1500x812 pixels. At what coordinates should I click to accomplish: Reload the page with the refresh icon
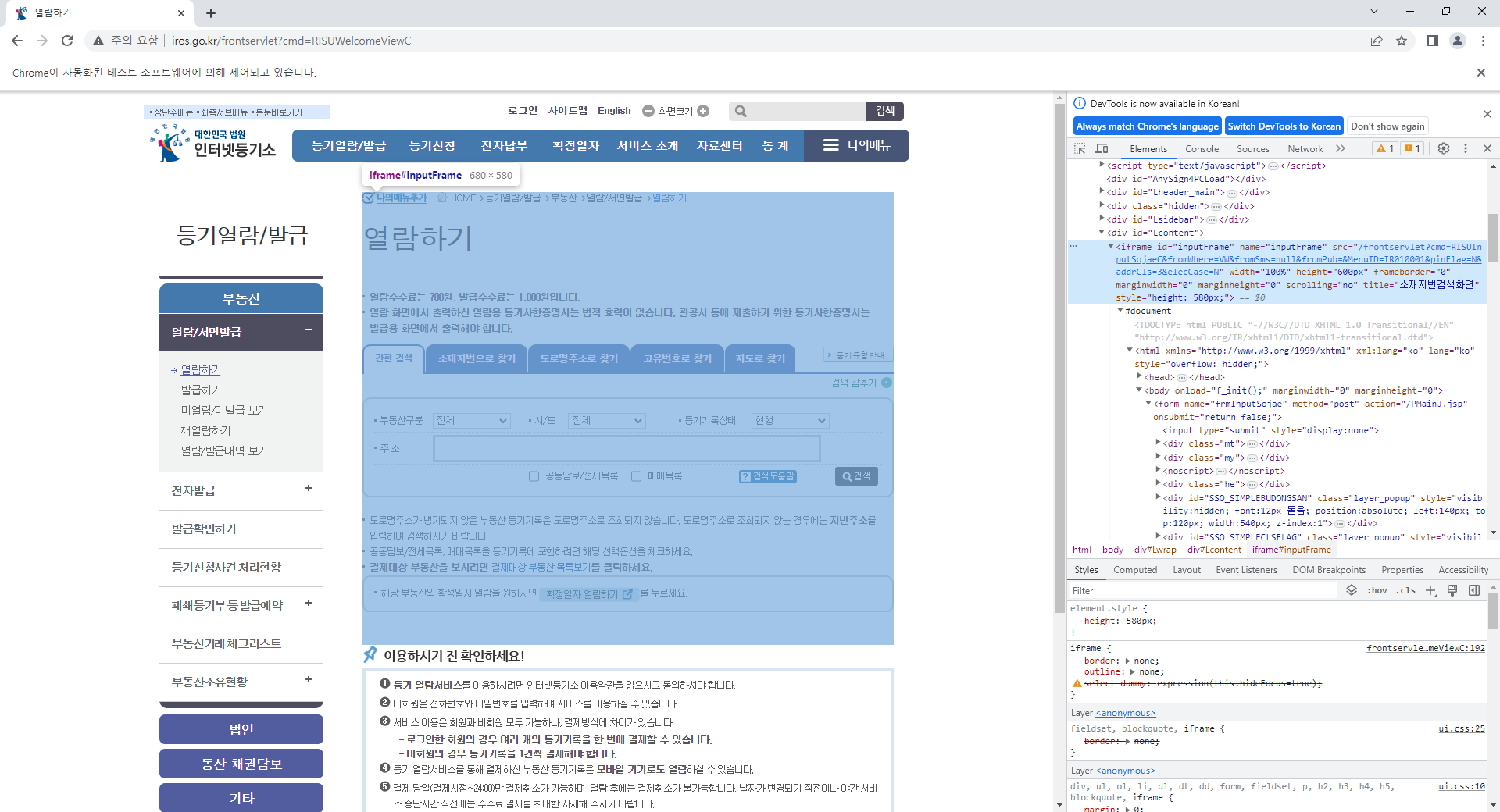click(67, 41)
